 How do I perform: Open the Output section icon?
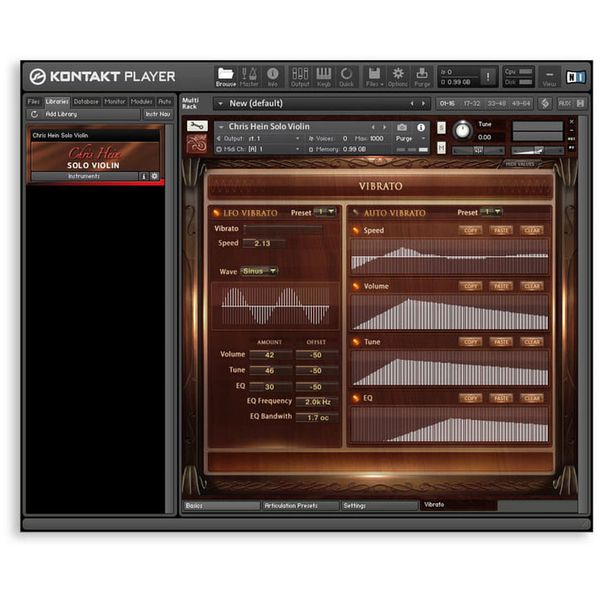point(300,77)
